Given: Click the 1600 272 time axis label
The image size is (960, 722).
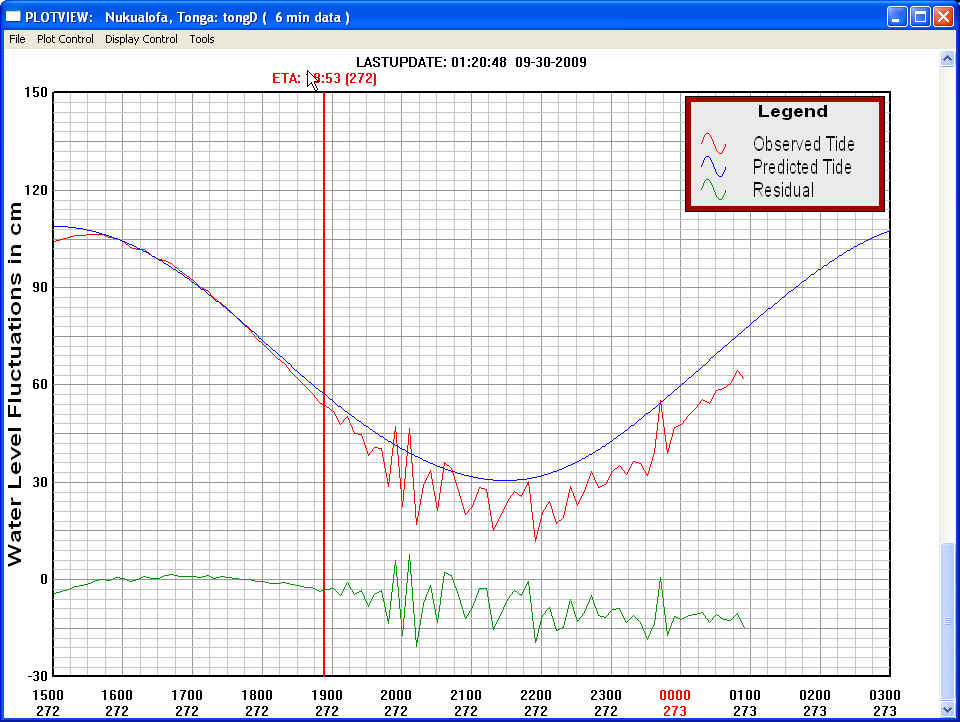Looking at the screenshot, I should 117,703.
